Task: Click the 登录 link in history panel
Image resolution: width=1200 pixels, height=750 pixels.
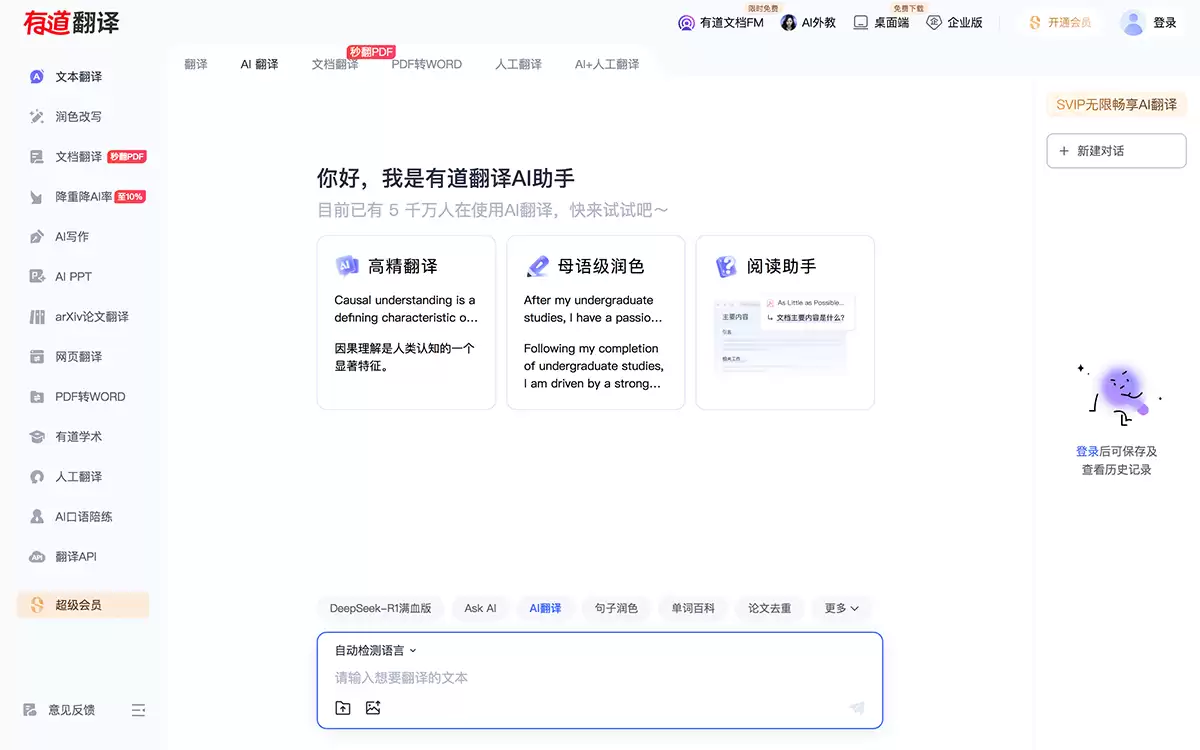Action: (x=1087, y=452)
